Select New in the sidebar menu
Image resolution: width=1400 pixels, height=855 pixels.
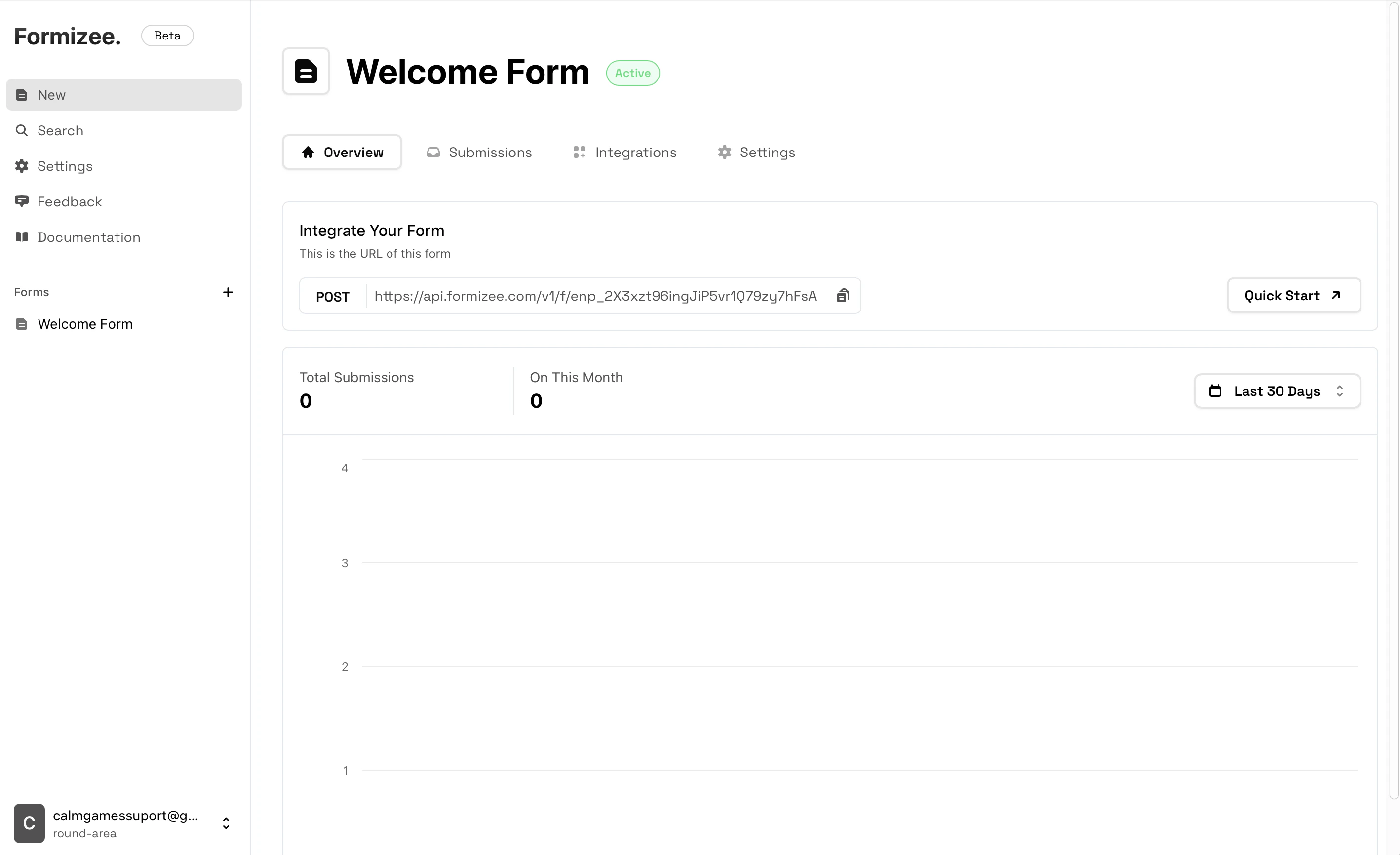124,95
